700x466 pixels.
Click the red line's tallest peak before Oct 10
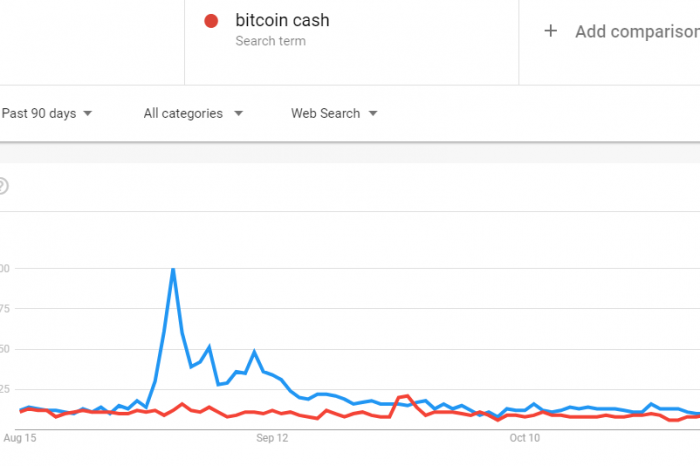(407, 396)
